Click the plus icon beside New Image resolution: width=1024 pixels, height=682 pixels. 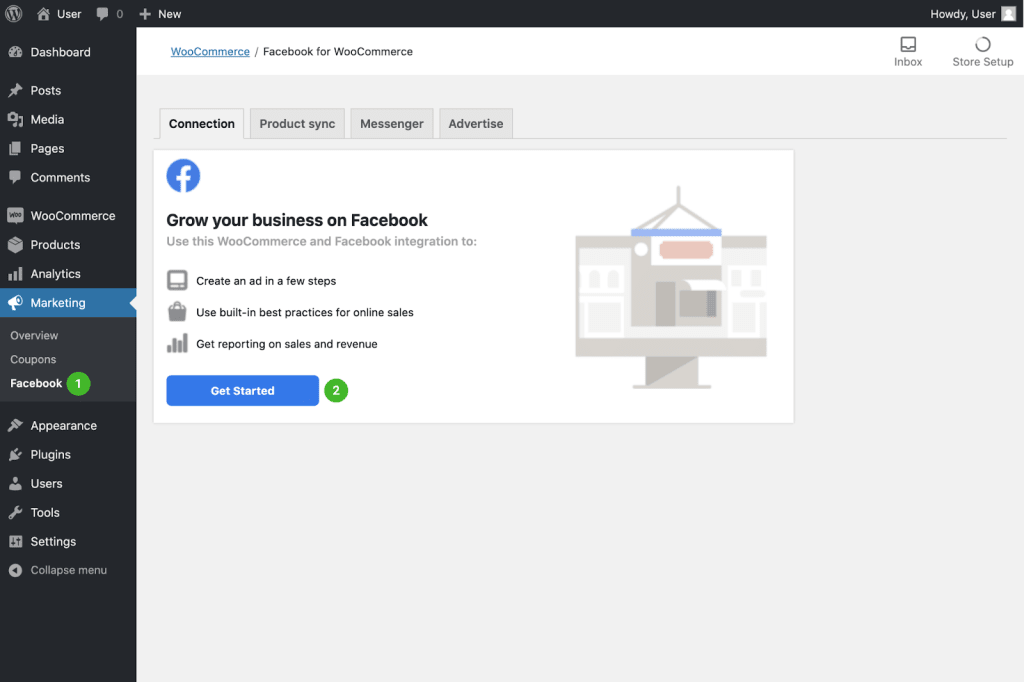click(x=145, y=14)
